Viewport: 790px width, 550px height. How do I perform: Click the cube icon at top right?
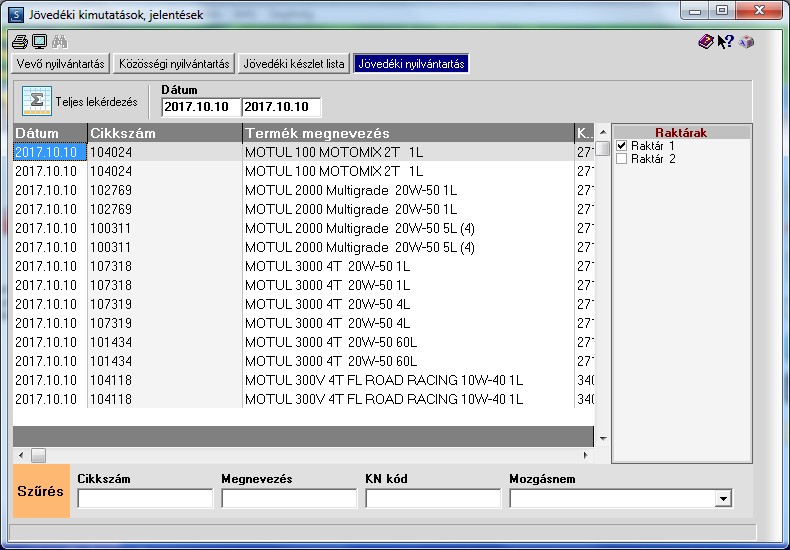(746, 41)
